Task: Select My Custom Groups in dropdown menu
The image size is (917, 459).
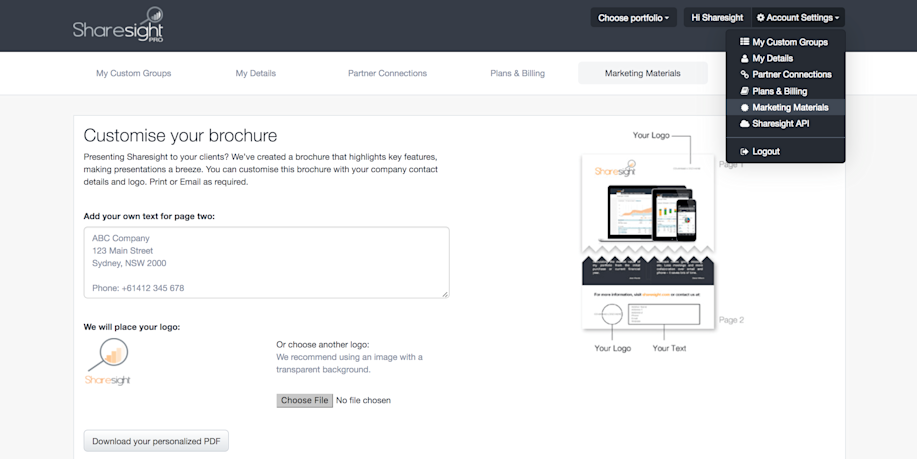Action: coord(785,42)
